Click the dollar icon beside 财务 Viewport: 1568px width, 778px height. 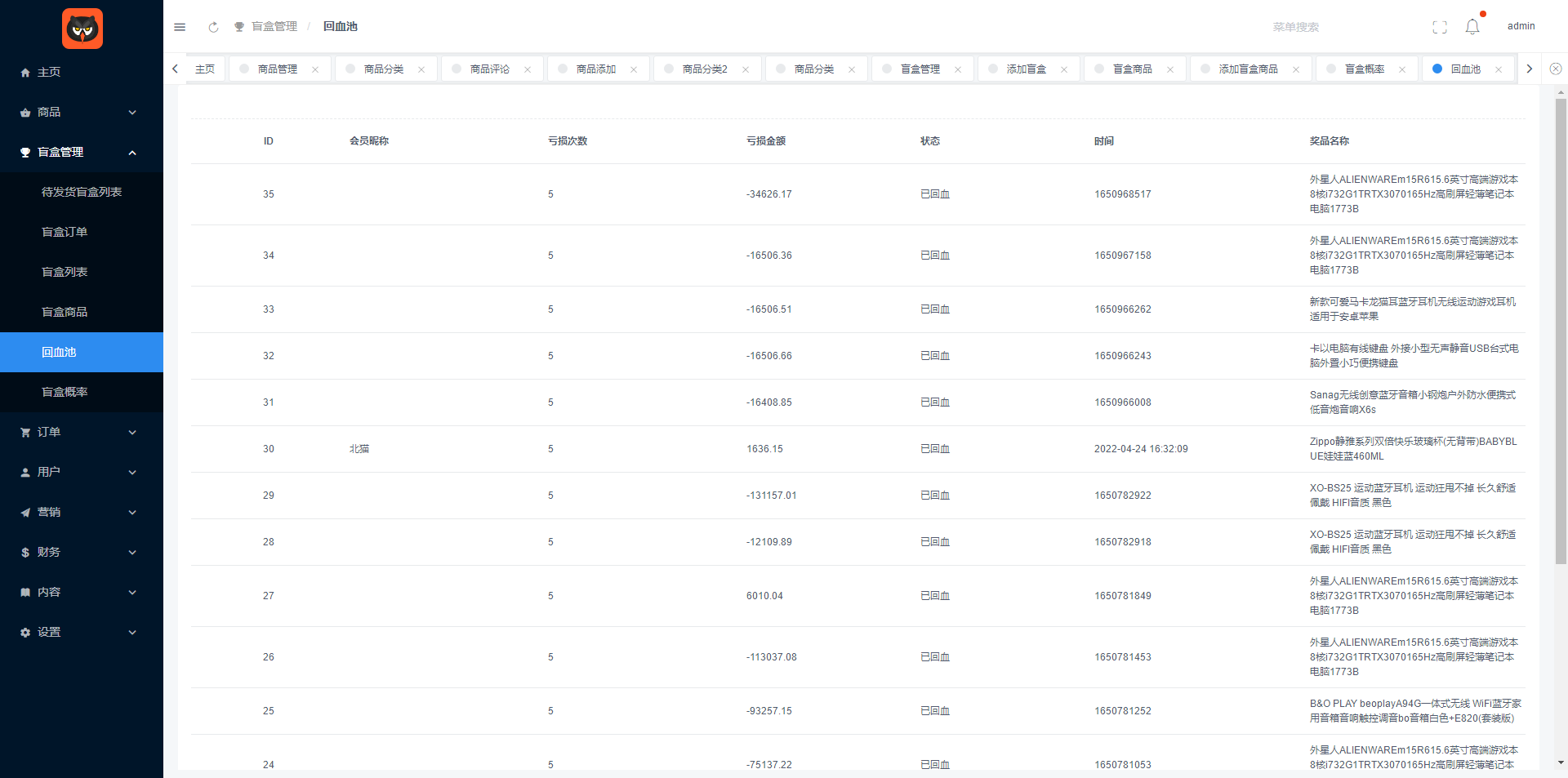coord(25,553)
